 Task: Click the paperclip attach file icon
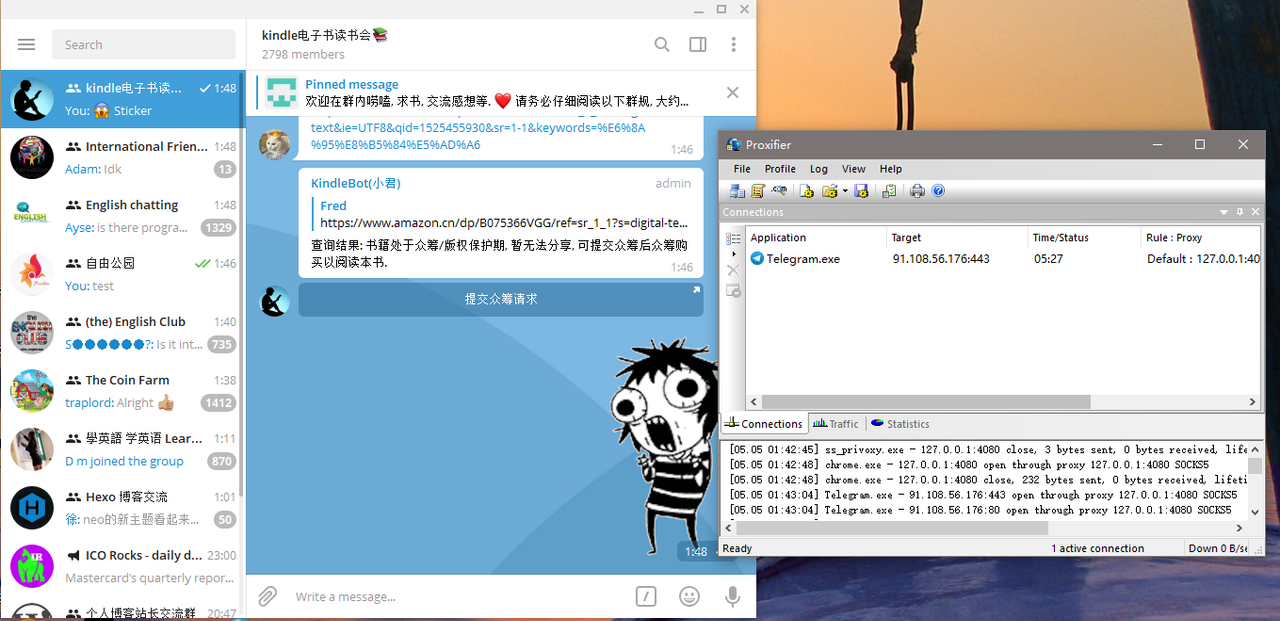(267, 596)
